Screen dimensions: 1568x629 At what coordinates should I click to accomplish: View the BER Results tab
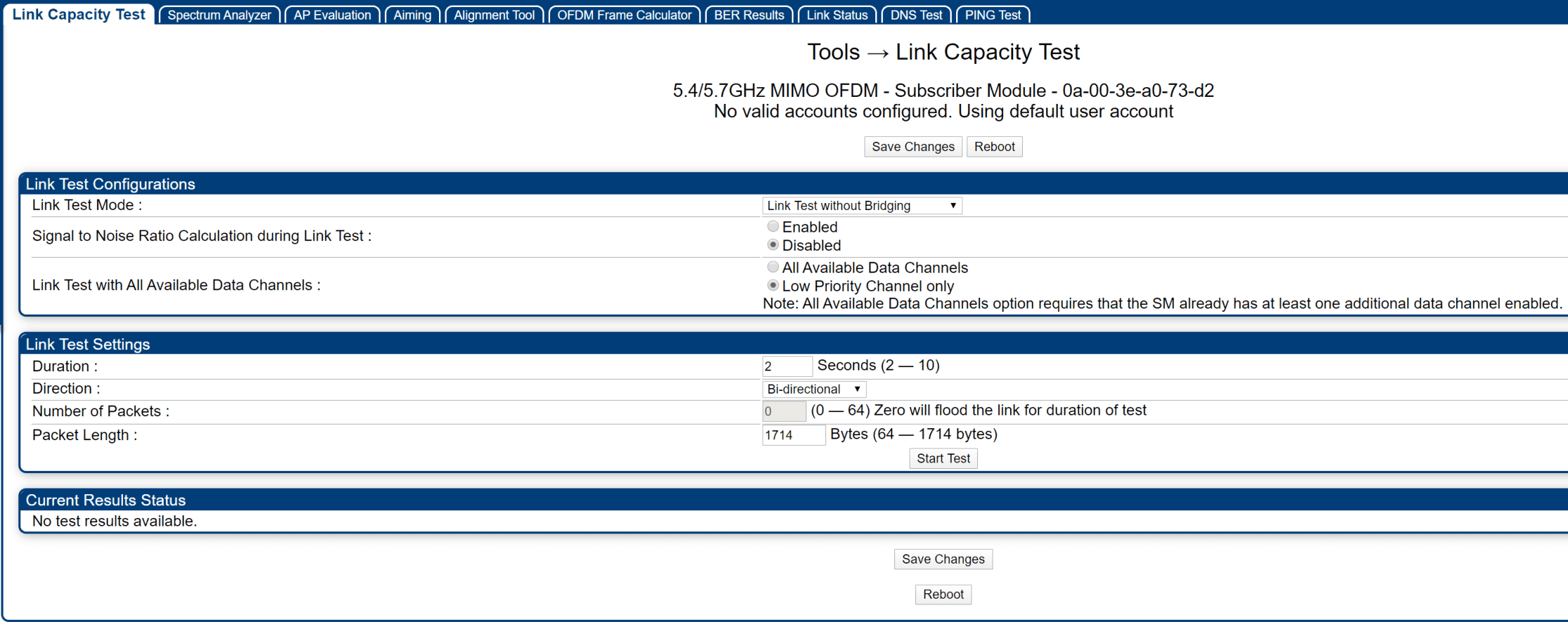point(749,15)
